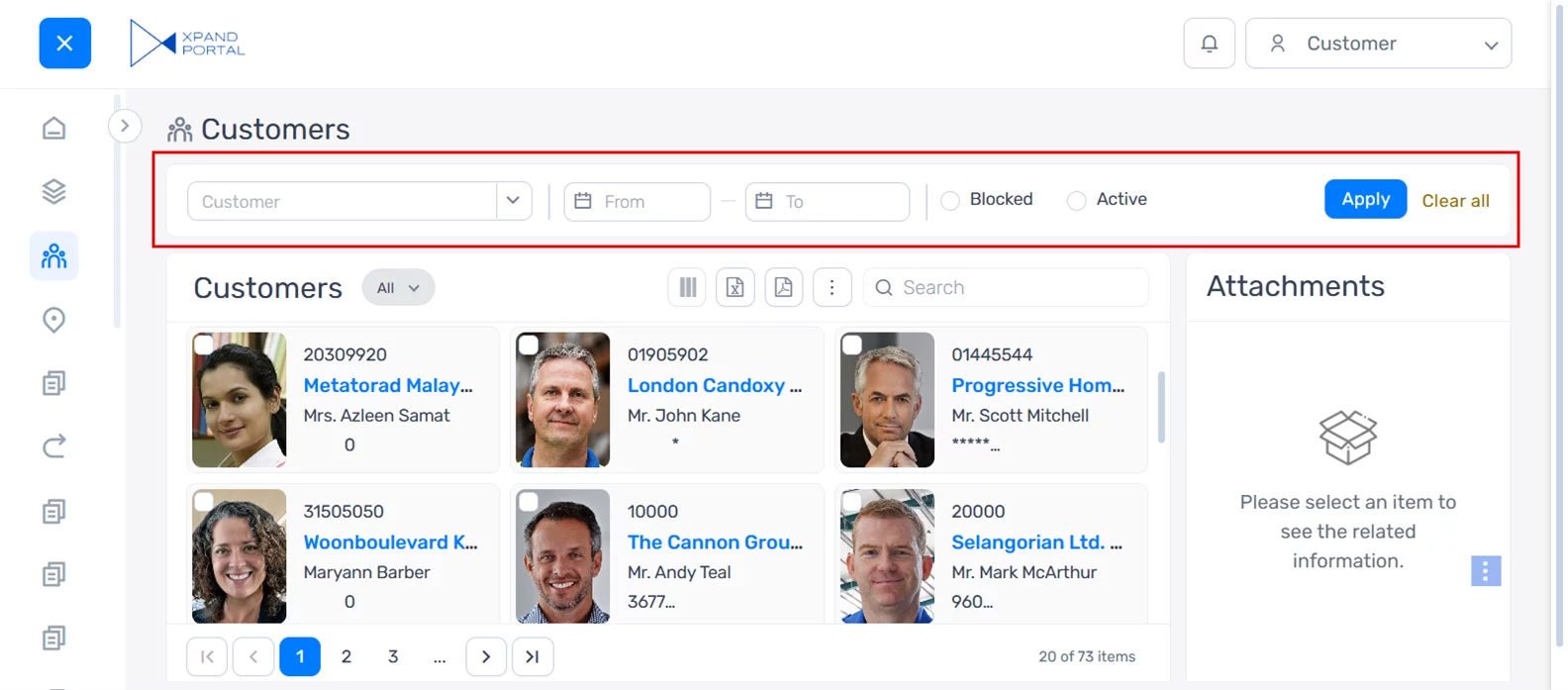Select the Blocked radio button
The height and width of the screenshot is (690, 1568).
point(950,201)
